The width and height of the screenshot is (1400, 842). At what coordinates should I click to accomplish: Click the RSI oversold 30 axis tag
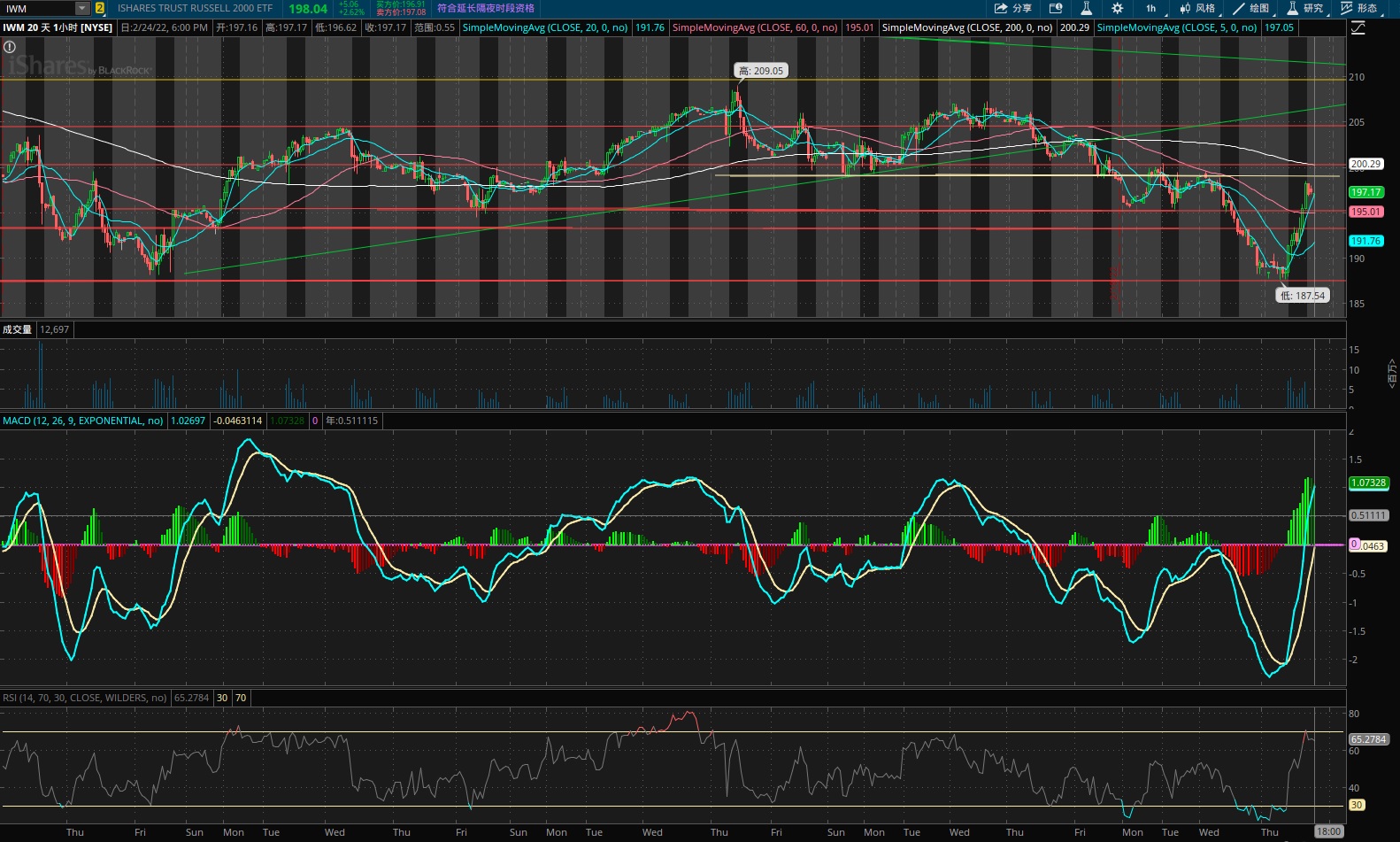(x=1357, y=805)
